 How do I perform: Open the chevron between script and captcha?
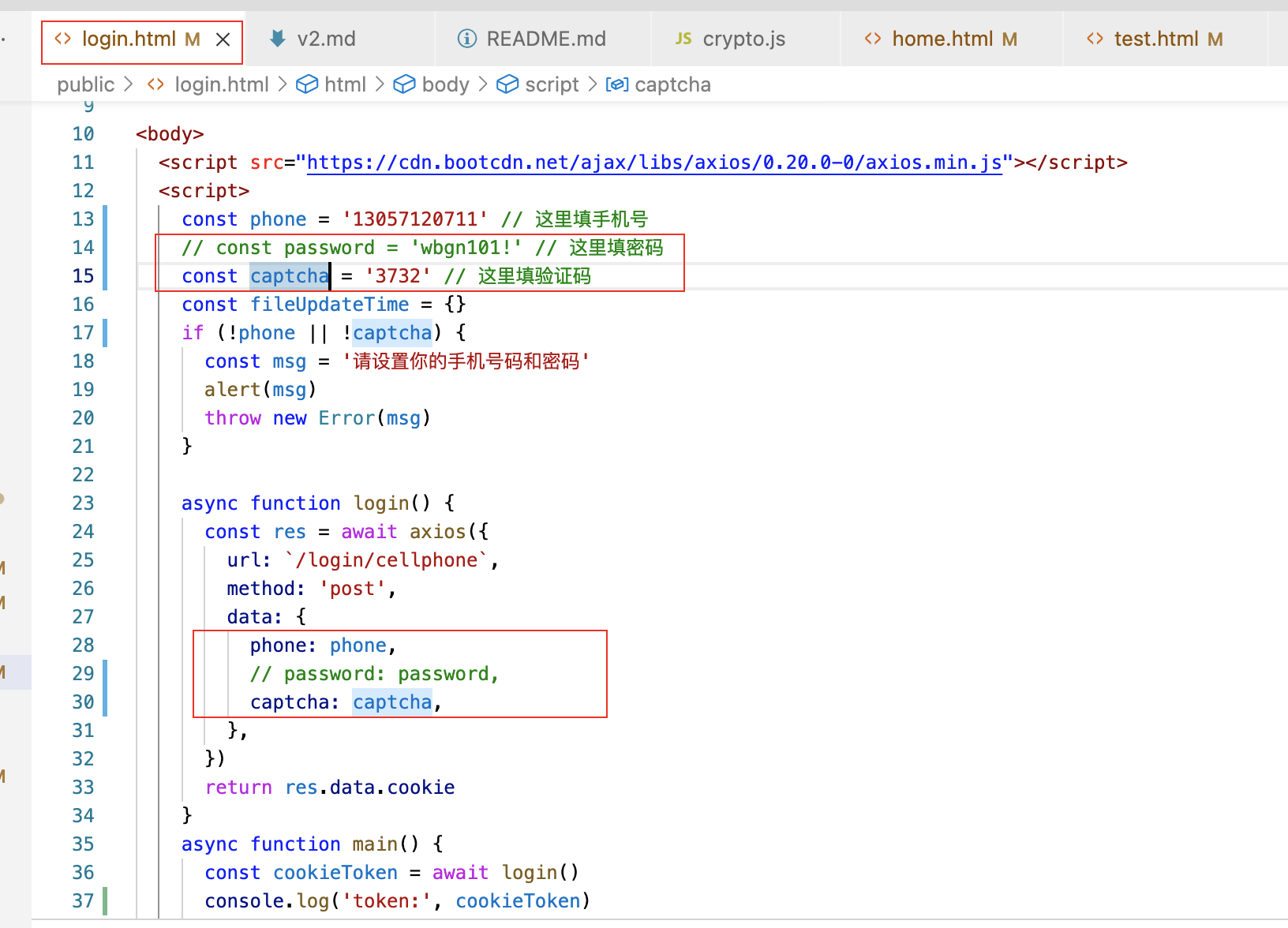pyautogui.click(x=592, y=84)
